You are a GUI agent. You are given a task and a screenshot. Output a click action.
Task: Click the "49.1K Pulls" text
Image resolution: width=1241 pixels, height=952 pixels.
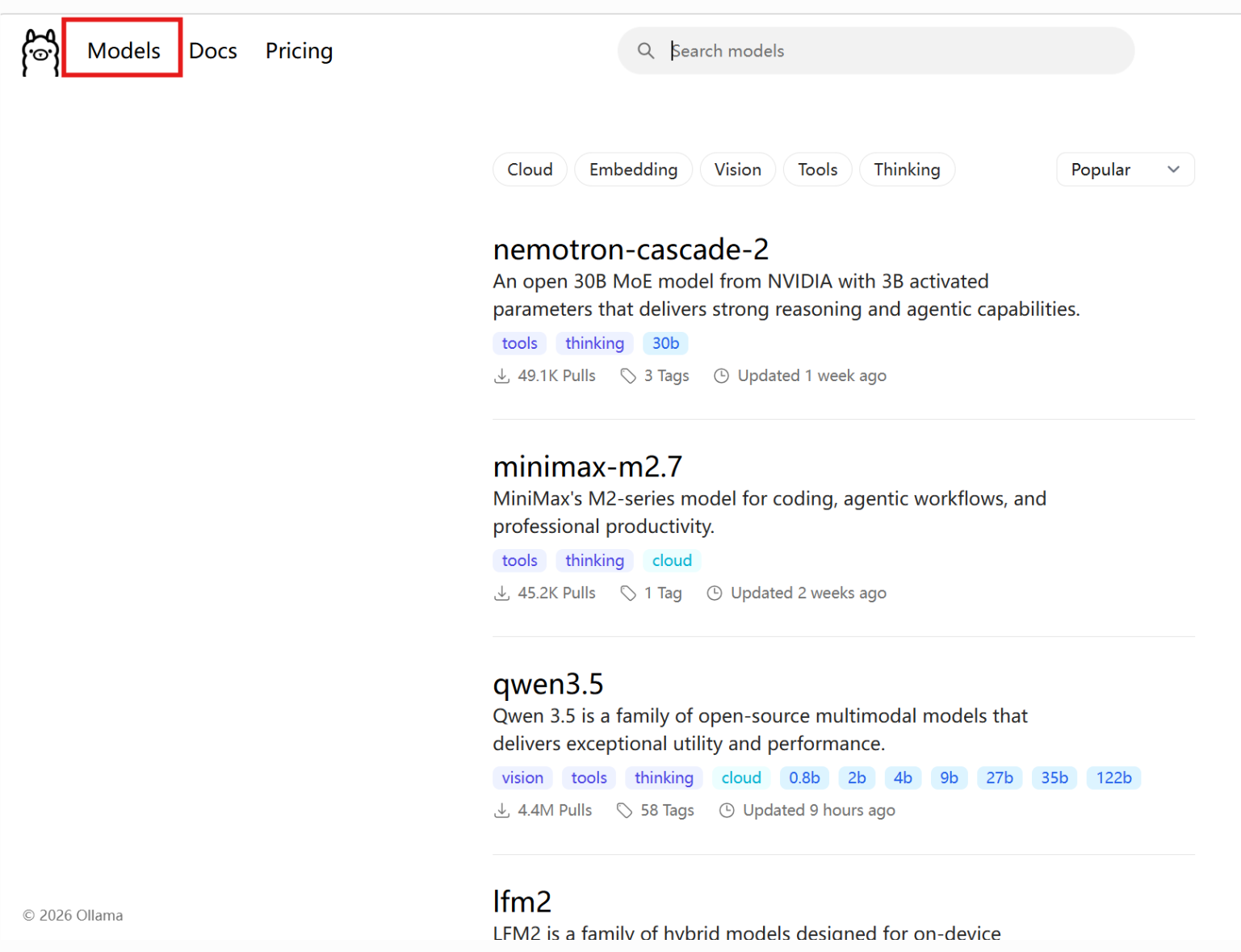556,376
